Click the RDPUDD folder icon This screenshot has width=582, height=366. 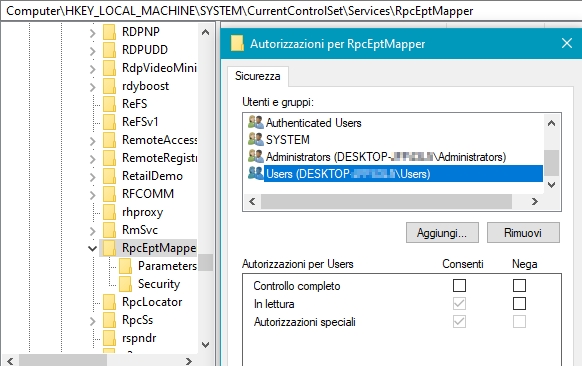point(109,50)
